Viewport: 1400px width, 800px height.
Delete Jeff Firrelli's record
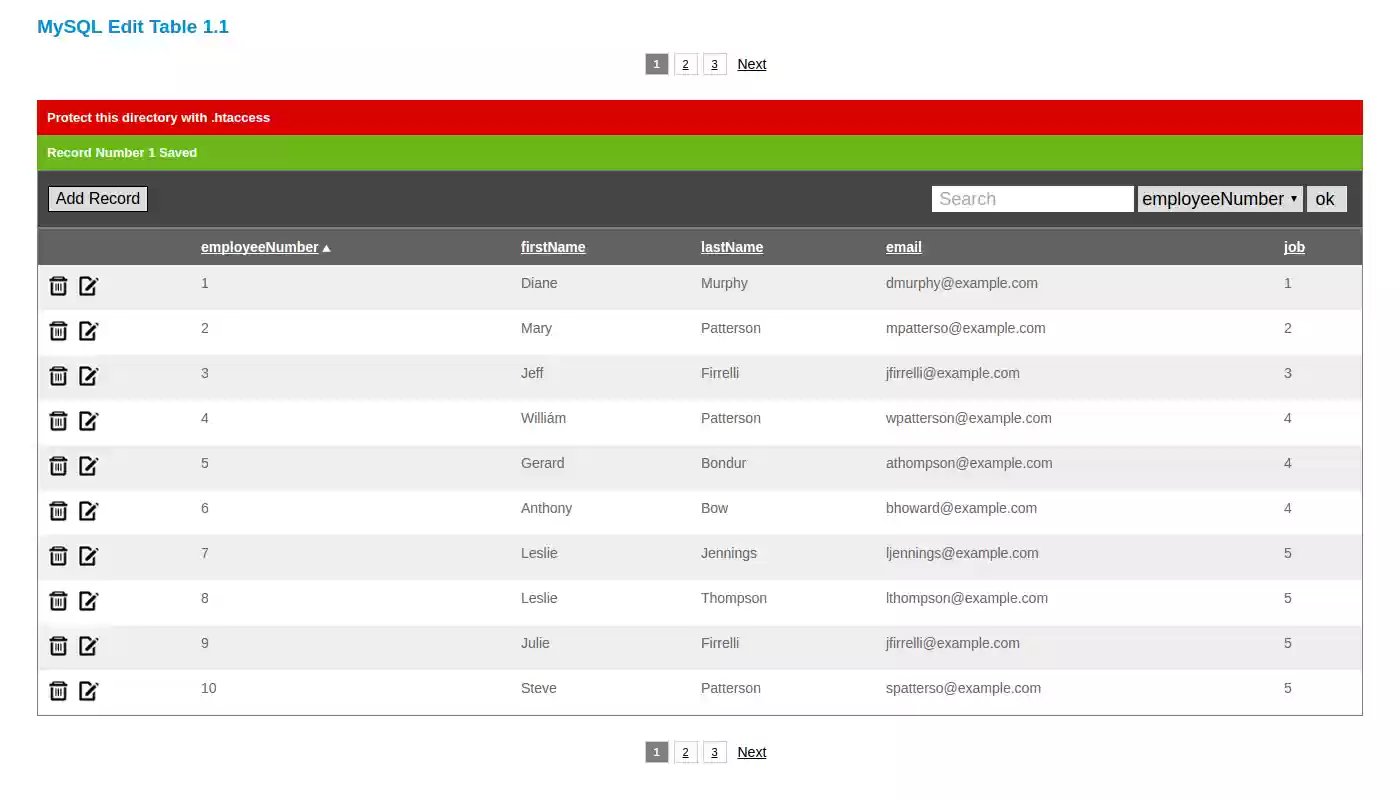coord(58,375)
